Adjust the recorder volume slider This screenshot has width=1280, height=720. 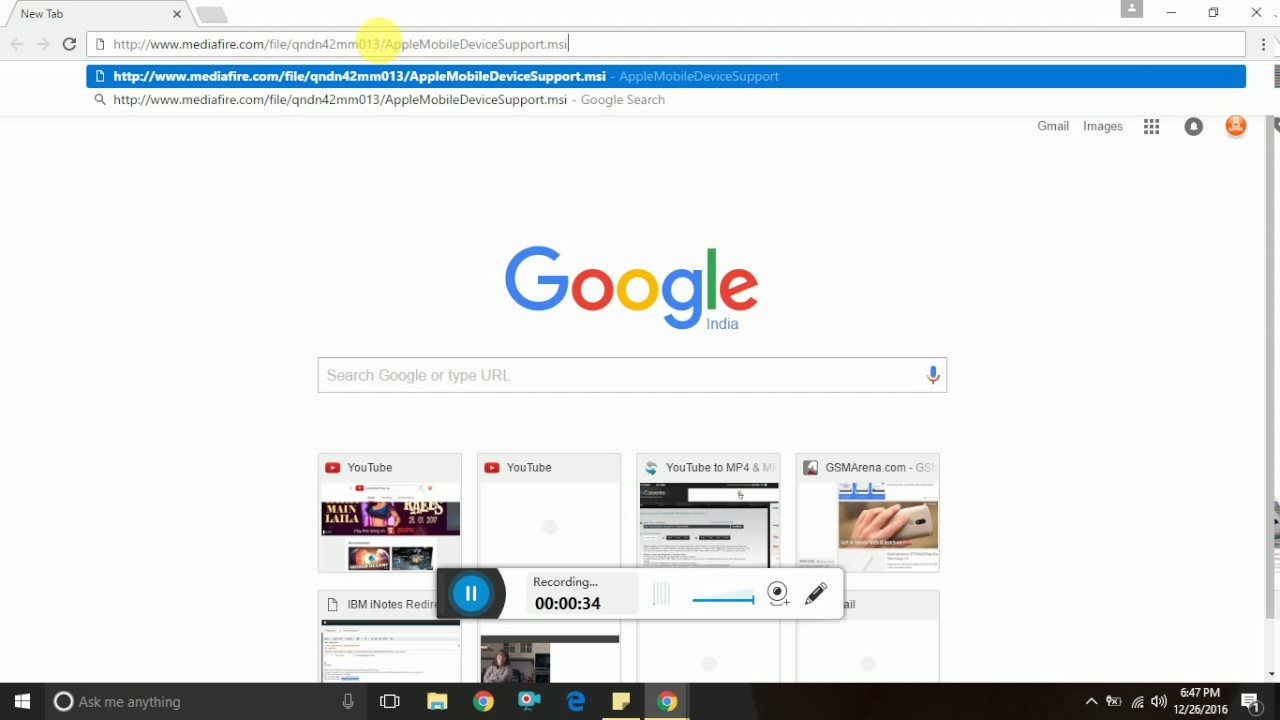tap(723, 600)
